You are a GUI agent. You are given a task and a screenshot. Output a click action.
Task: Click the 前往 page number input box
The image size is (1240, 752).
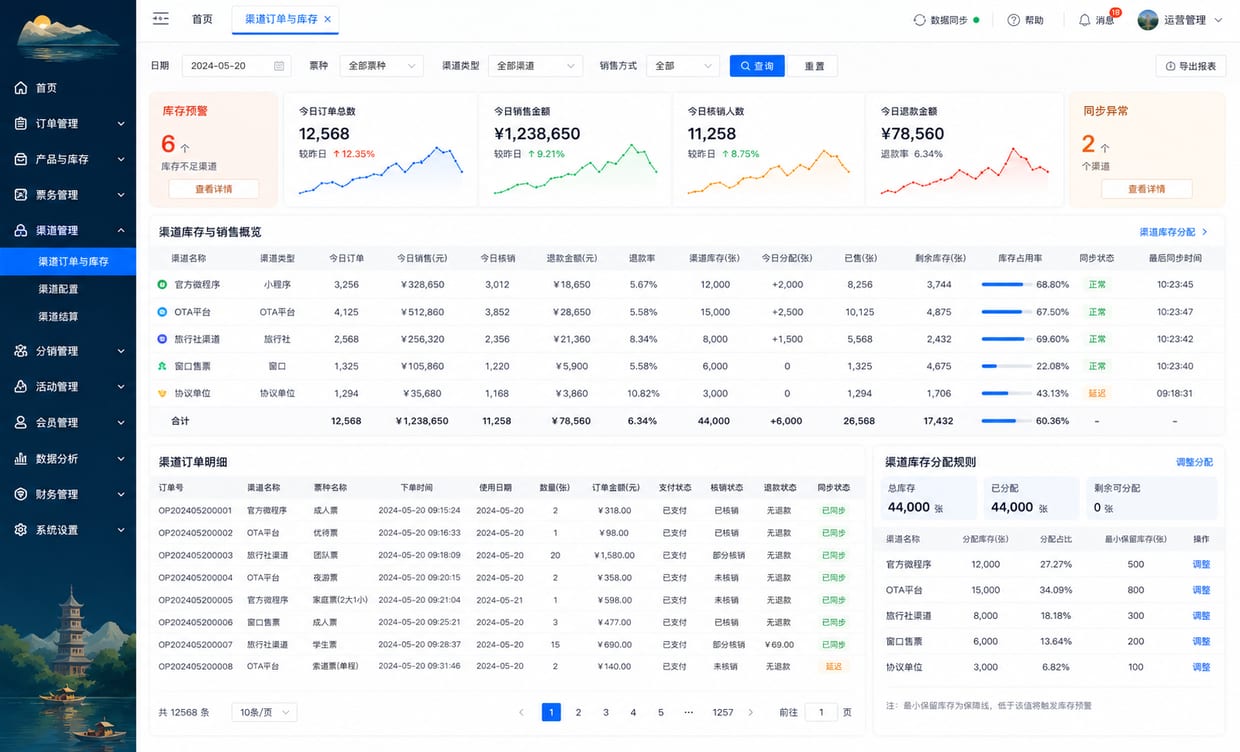(821, 712)
